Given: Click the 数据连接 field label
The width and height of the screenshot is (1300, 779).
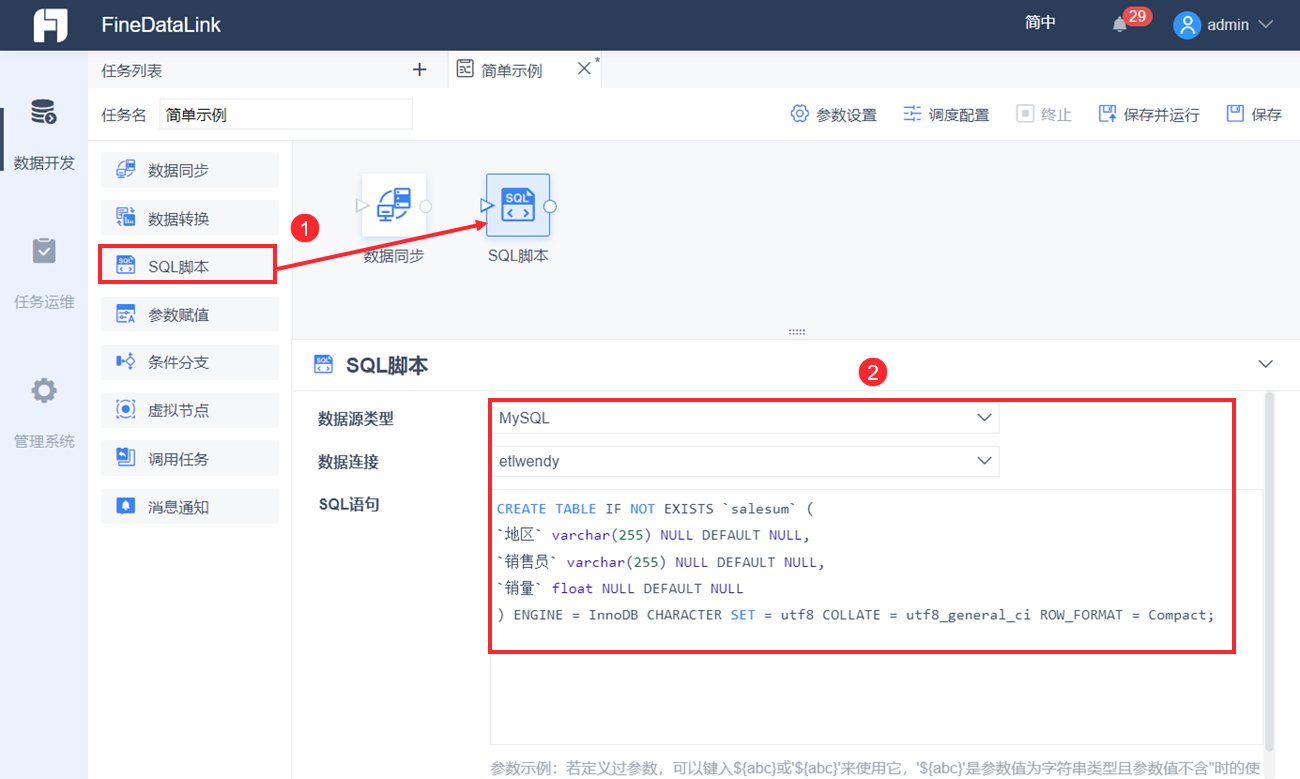Looking at the screenshot, I should 348,462.
